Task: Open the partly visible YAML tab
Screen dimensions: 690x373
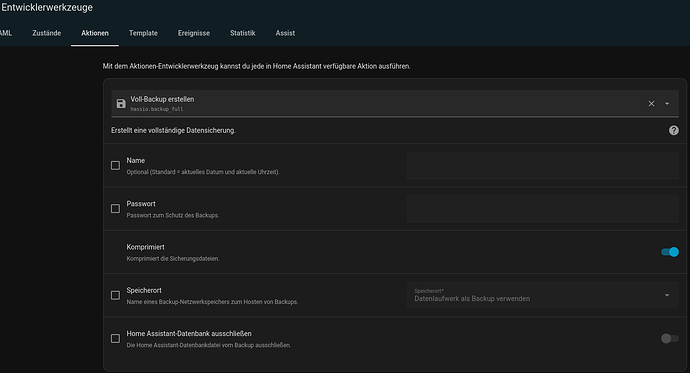Action: click(x=6, y=33)
